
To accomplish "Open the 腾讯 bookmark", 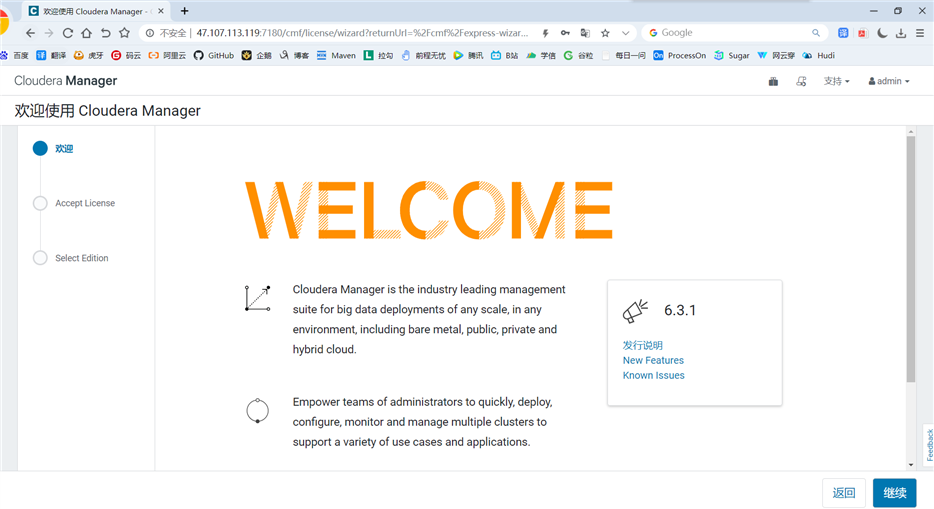I will 468,55.
